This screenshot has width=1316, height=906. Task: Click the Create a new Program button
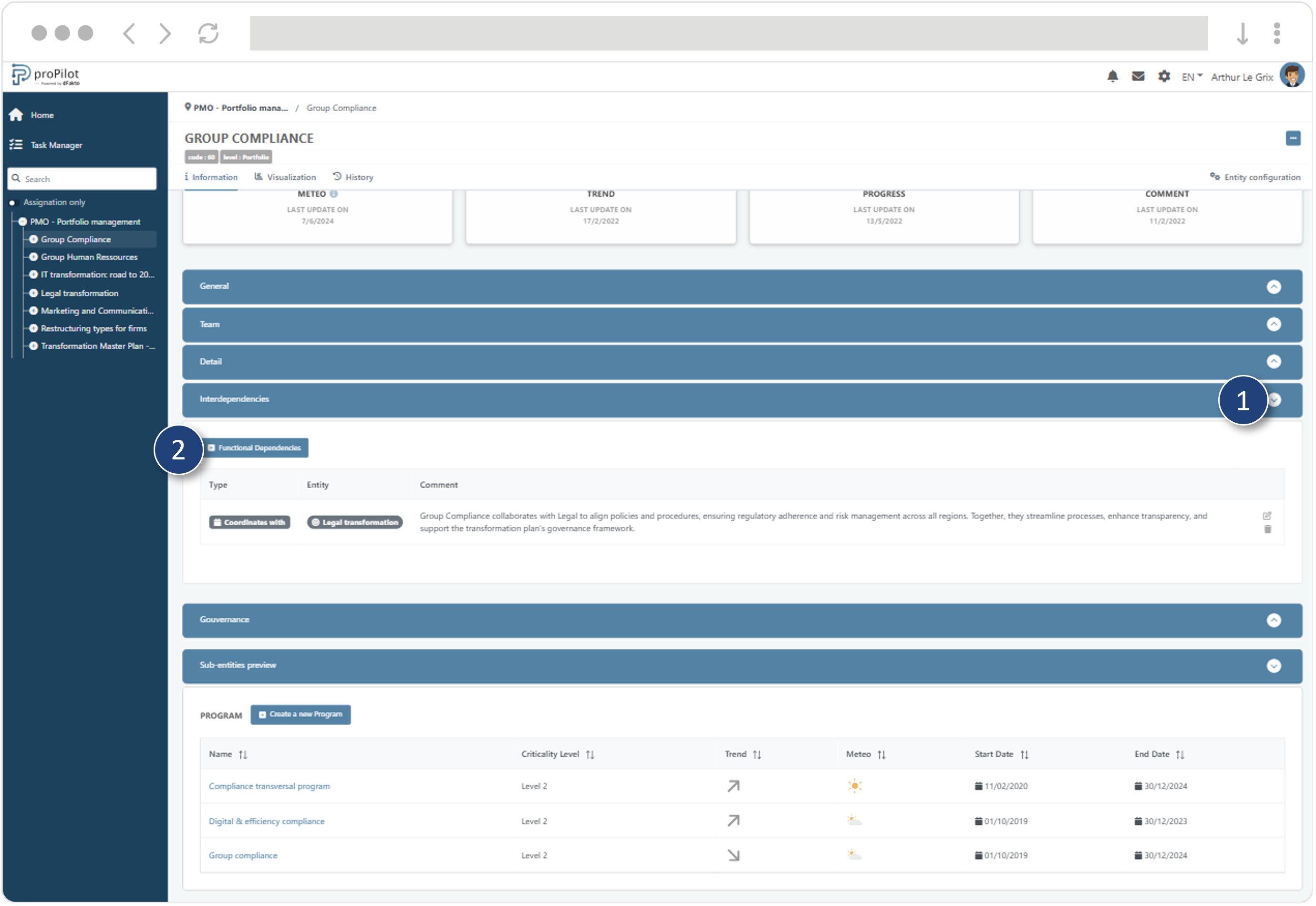300,715
